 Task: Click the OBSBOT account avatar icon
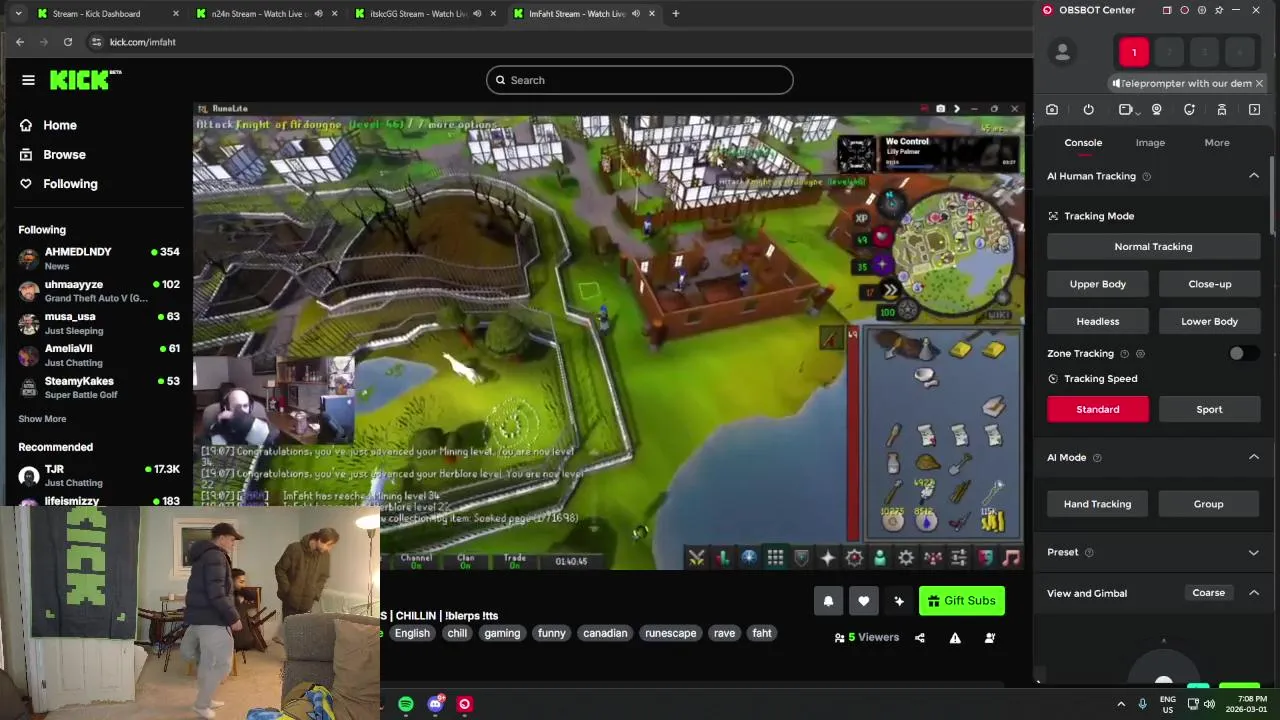(x=1063, y=52)
